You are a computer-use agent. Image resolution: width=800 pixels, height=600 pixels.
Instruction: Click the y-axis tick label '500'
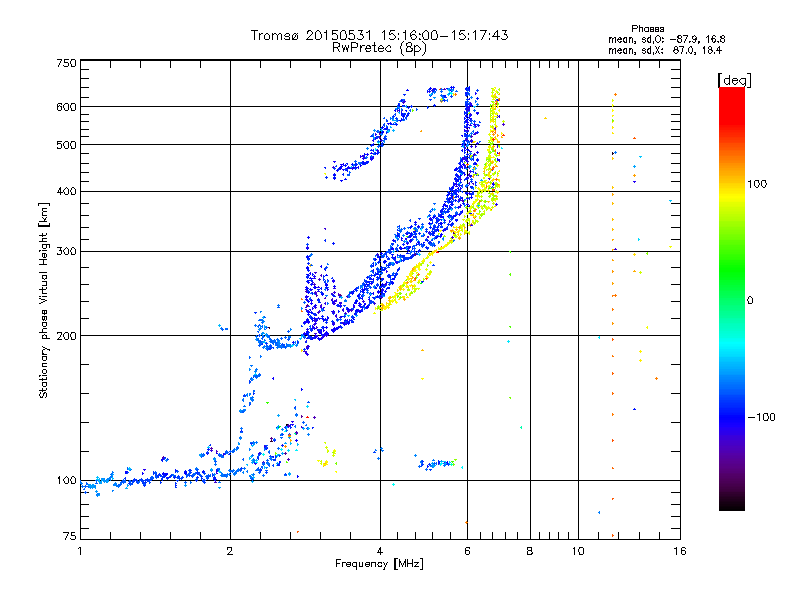pyautogui.click(x=66, y=145)
